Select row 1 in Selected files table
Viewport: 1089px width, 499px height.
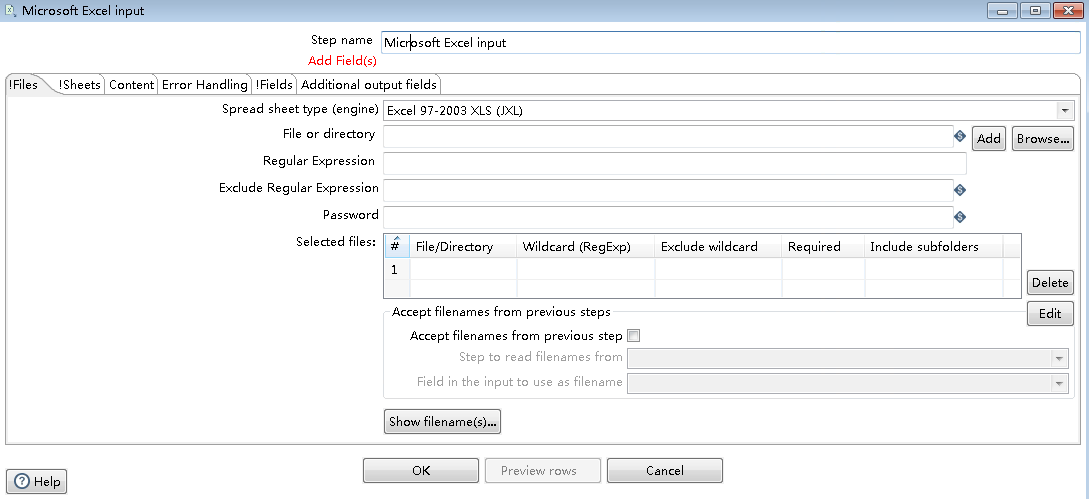point(701,269)
